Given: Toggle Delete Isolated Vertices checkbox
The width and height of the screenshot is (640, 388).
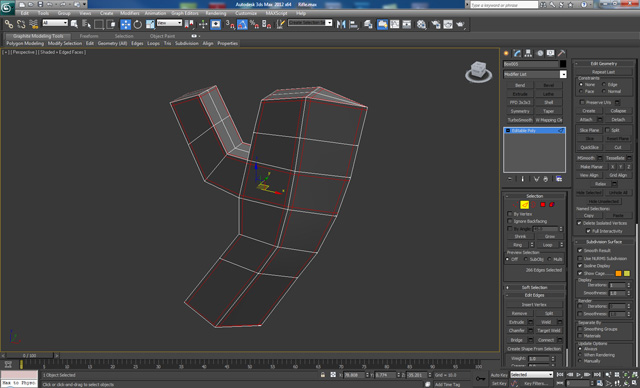Looking at the screenshot, I should [x=579, y=223].
